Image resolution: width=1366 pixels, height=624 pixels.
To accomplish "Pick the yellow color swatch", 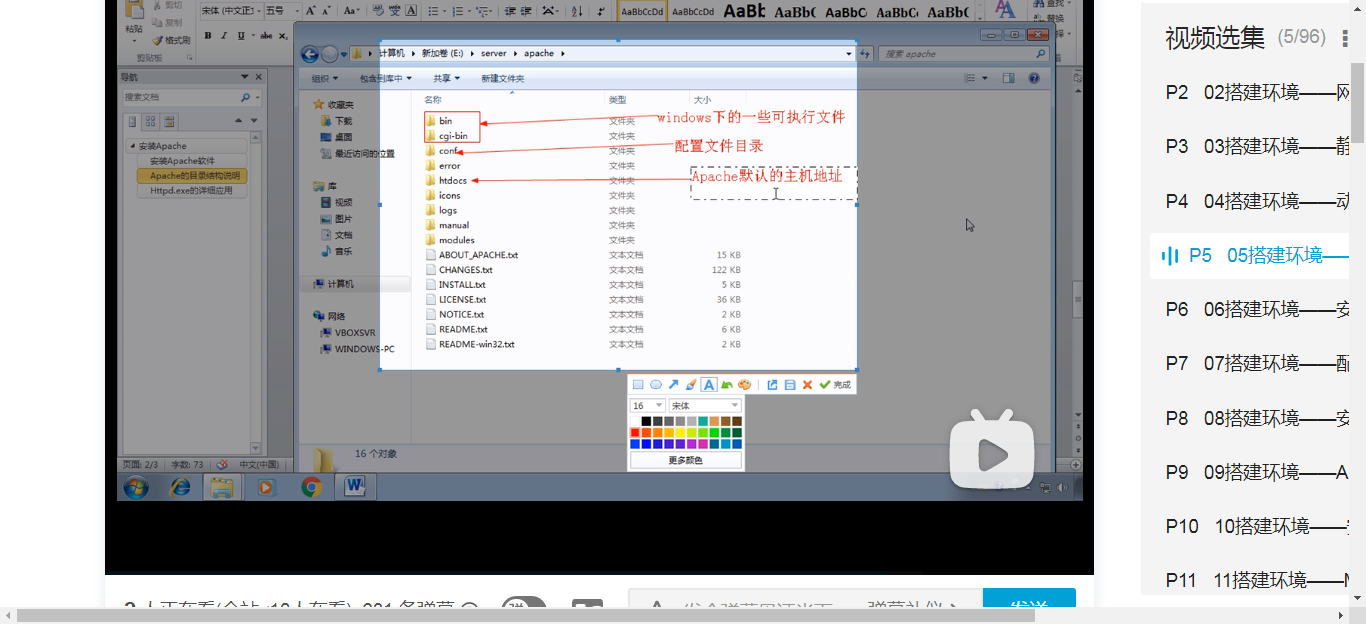I will [681, 433].
